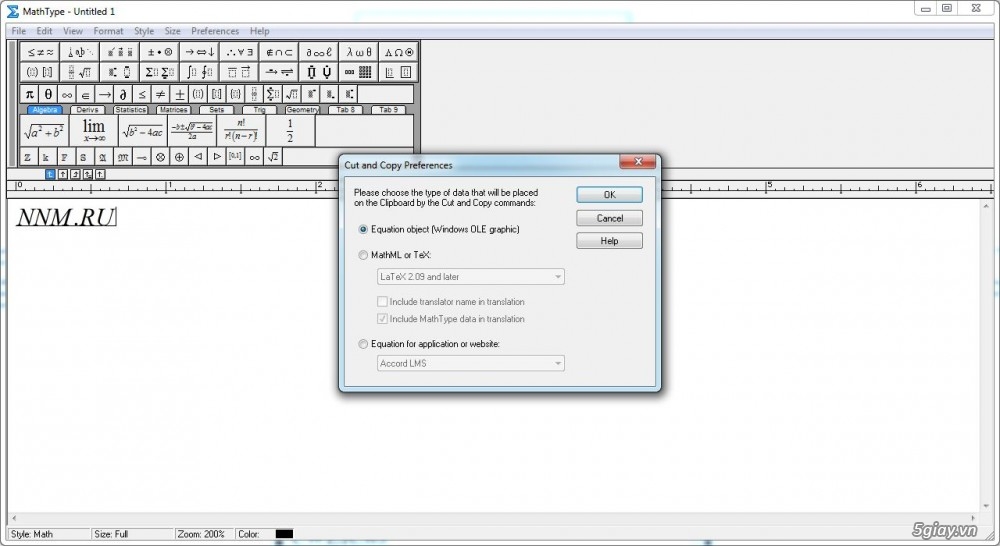Switch to the Trig tab
This screenshot has width=1000, height=546.
pos(260,110)
